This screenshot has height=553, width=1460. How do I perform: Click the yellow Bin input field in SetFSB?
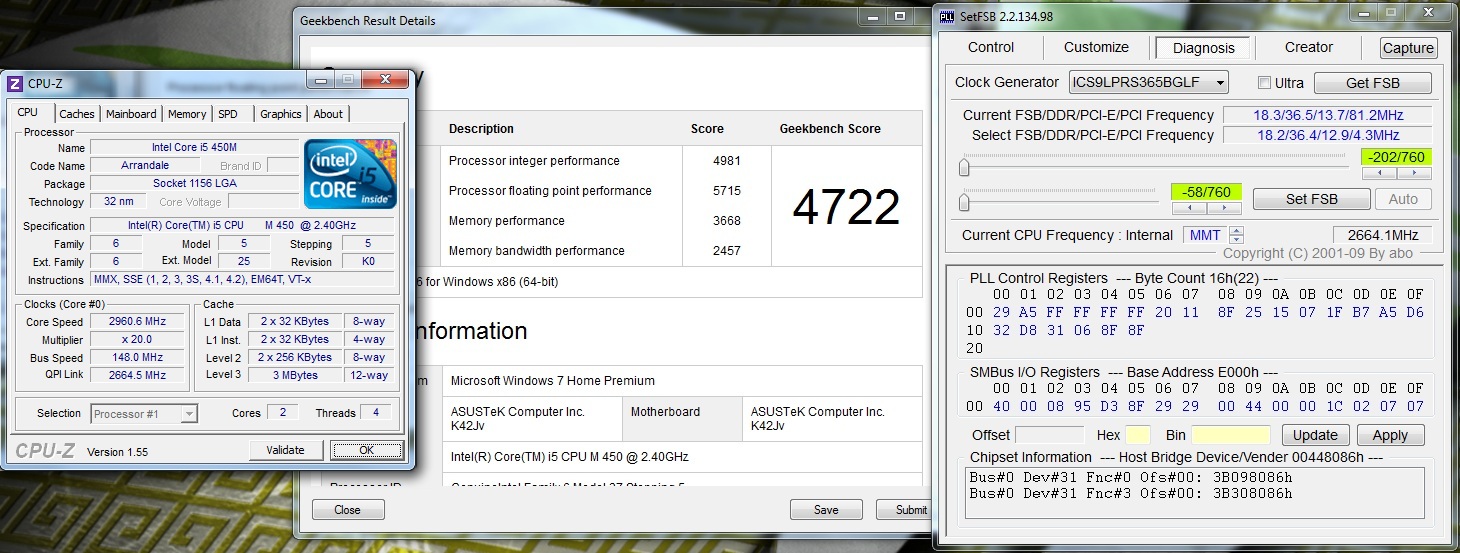coord(1230,435)
